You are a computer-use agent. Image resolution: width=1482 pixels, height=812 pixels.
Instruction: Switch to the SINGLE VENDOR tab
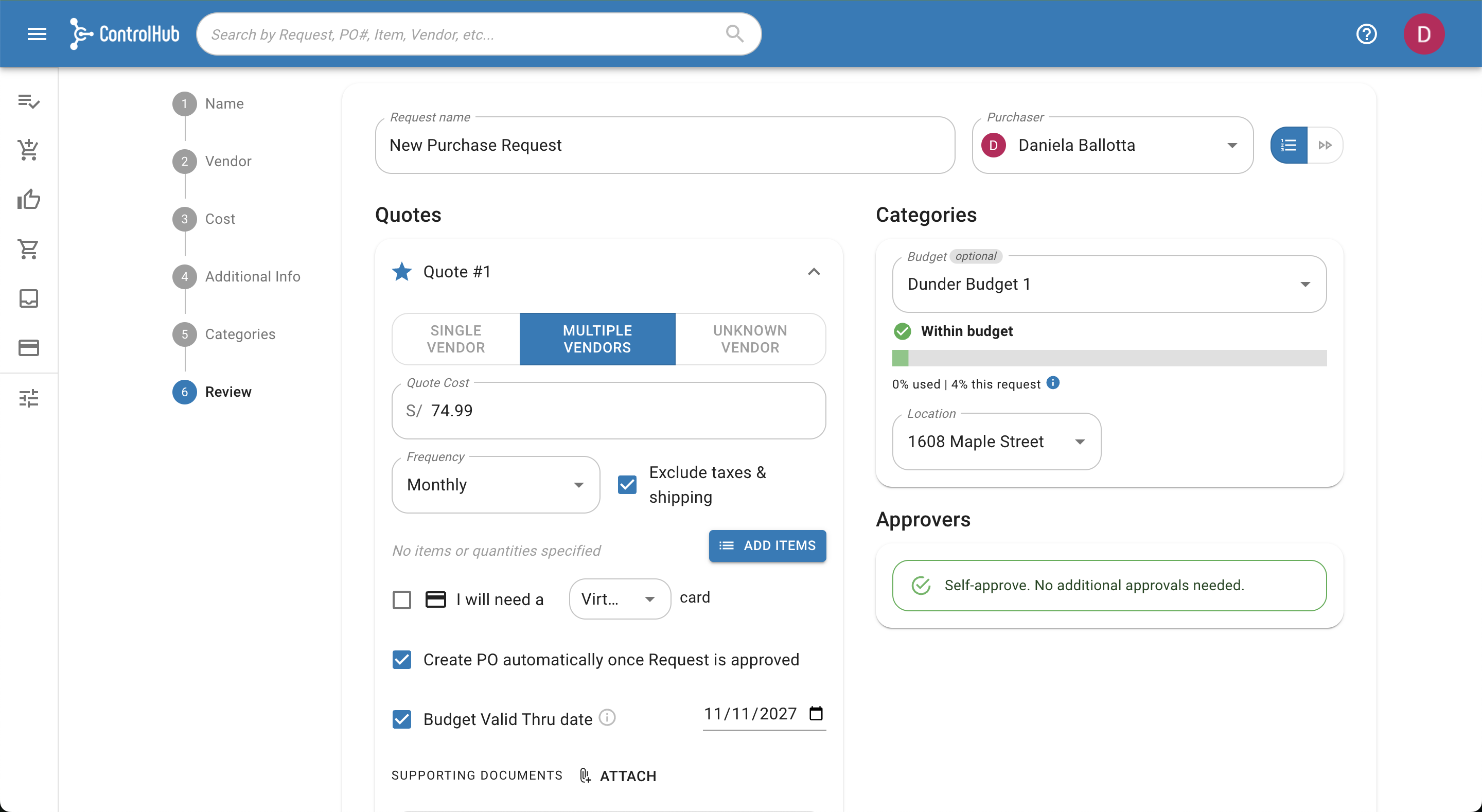455,339
